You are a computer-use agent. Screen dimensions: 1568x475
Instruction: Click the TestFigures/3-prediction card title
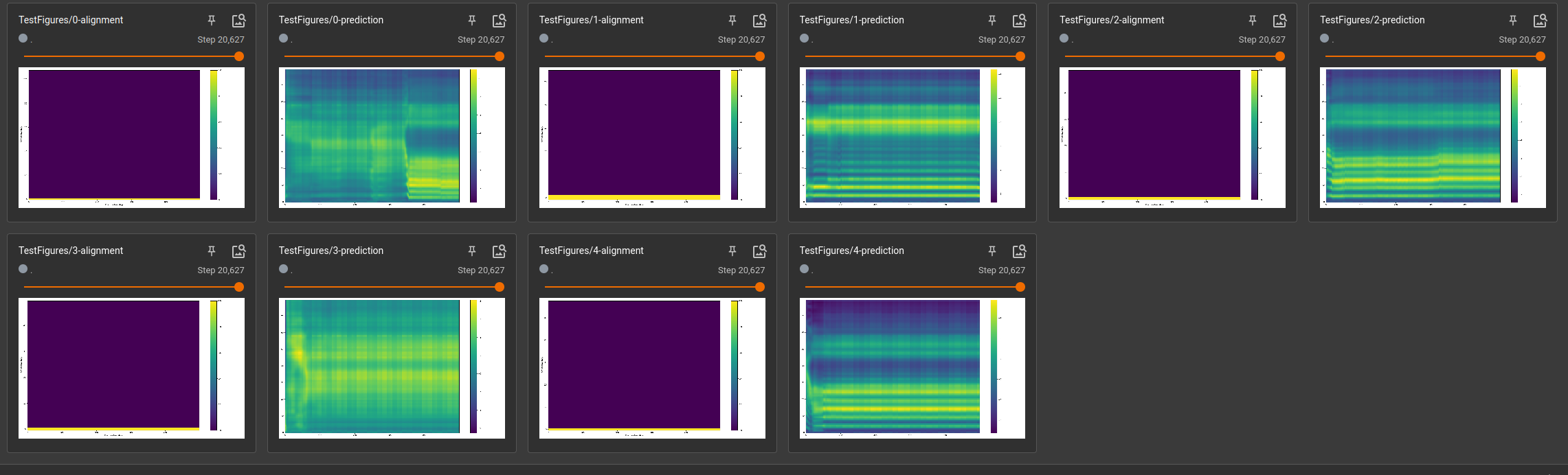[x=331, y=251]
